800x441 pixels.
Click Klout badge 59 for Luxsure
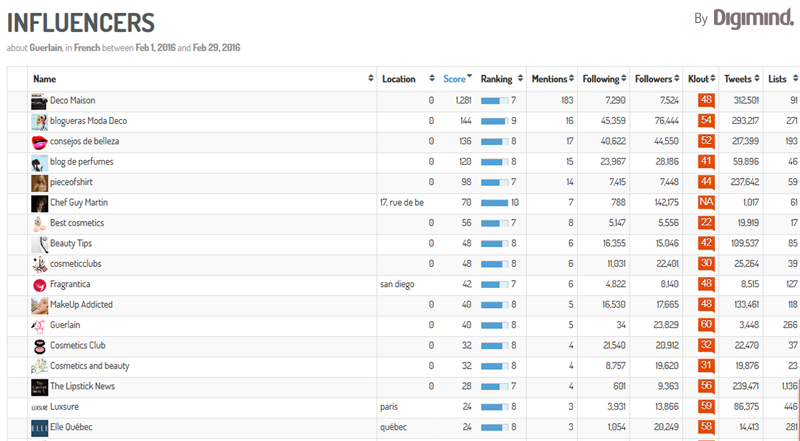click(706, 406)
